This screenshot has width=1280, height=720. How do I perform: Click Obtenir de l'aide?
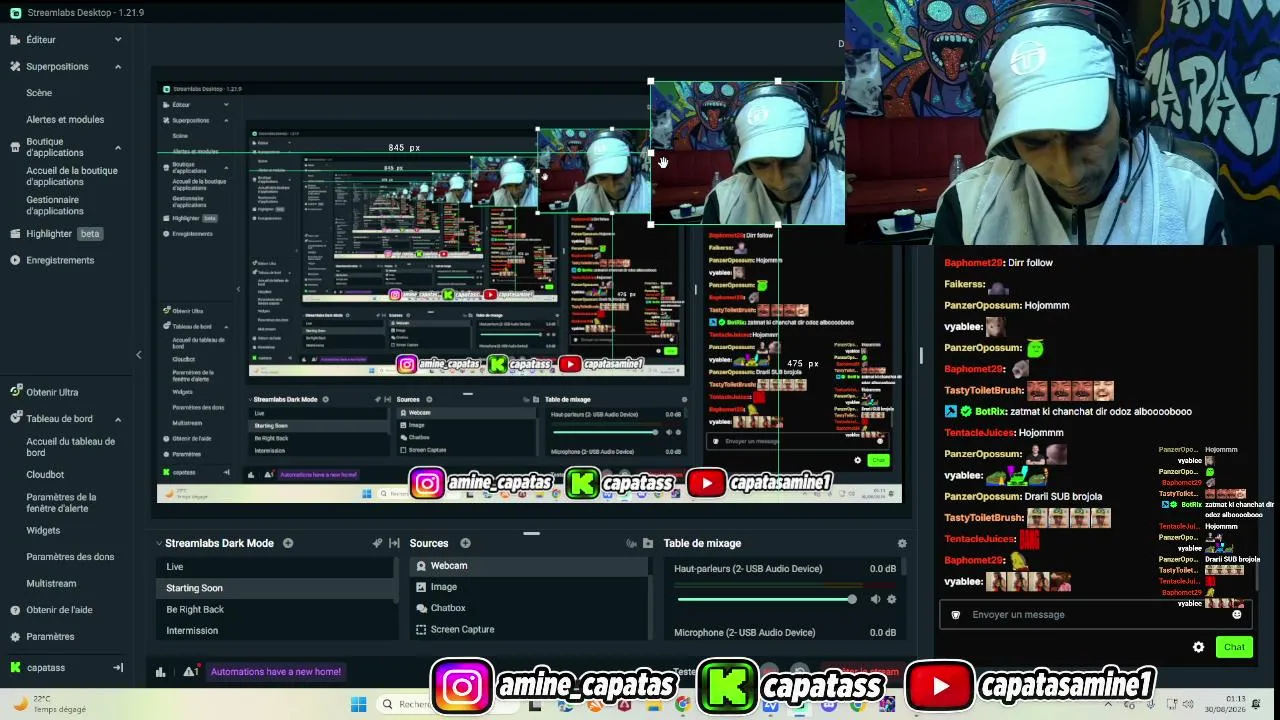coord(51,610)
